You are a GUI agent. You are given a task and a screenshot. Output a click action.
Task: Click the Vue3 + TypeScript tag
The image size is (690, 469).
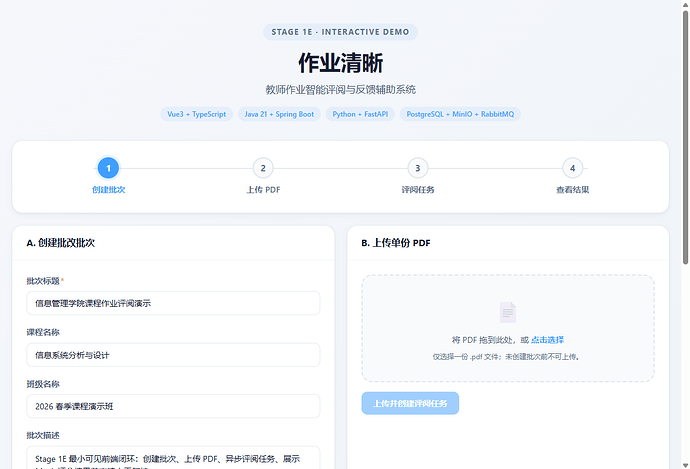pos(196,114)
